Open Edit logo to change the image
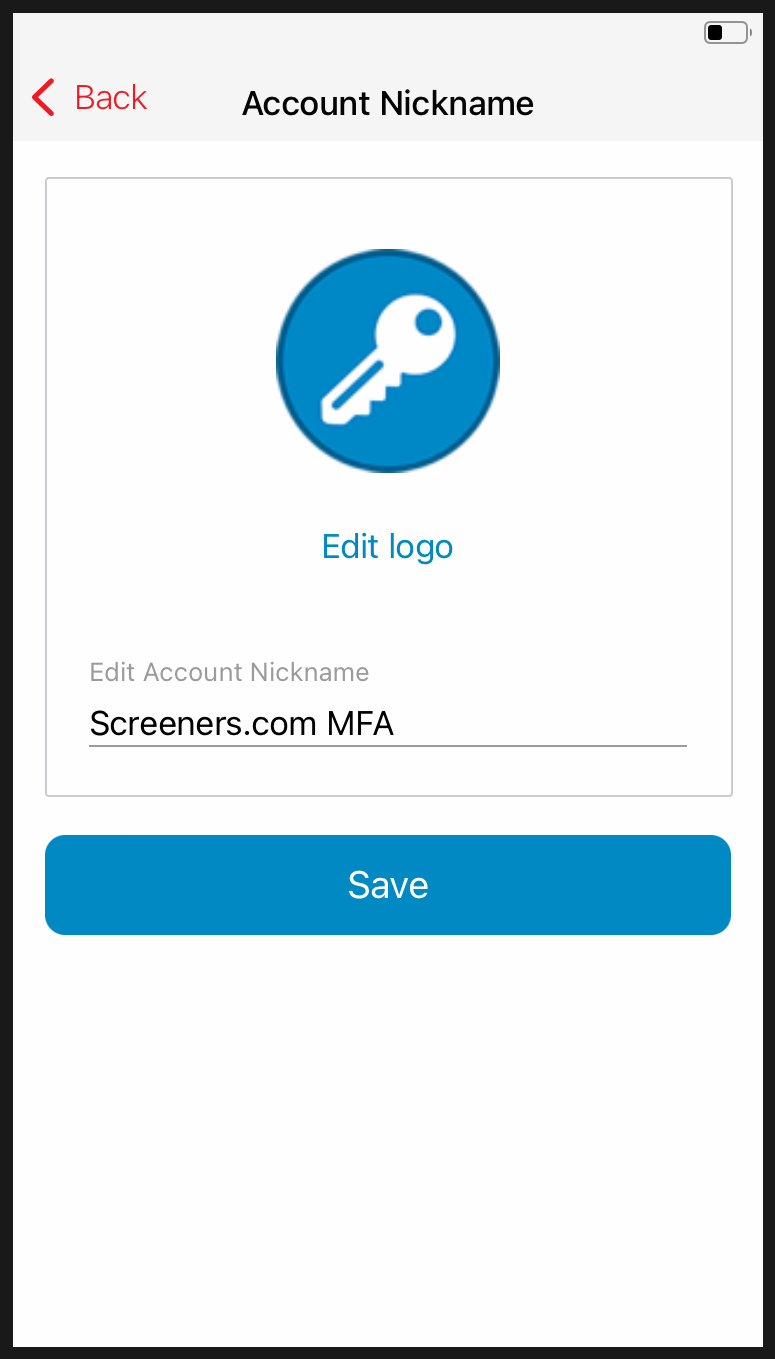Viewport: 775px width, 1359px height. click(387, 546)
